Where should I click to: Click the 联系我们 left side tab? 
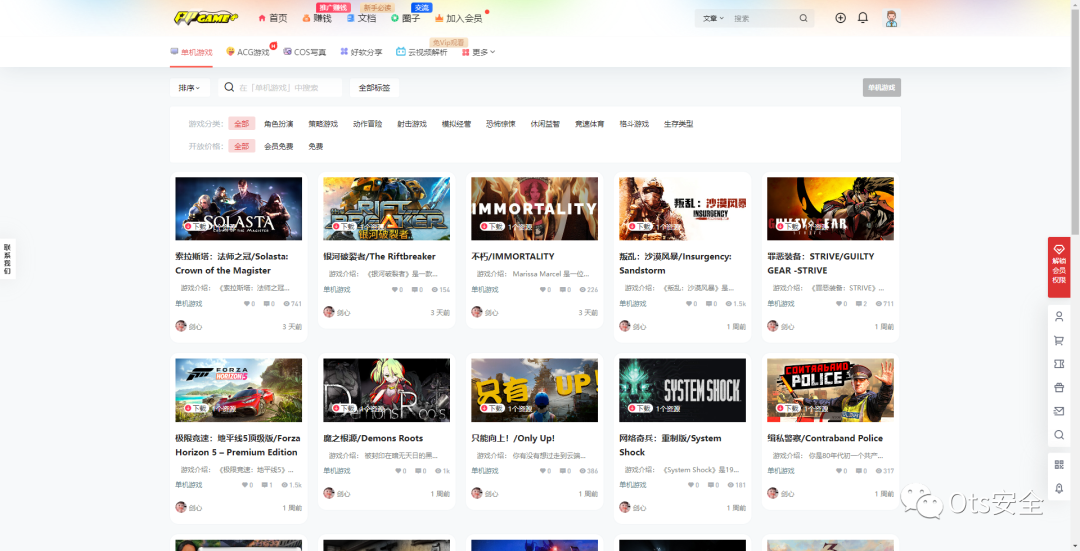click(8, 259)
